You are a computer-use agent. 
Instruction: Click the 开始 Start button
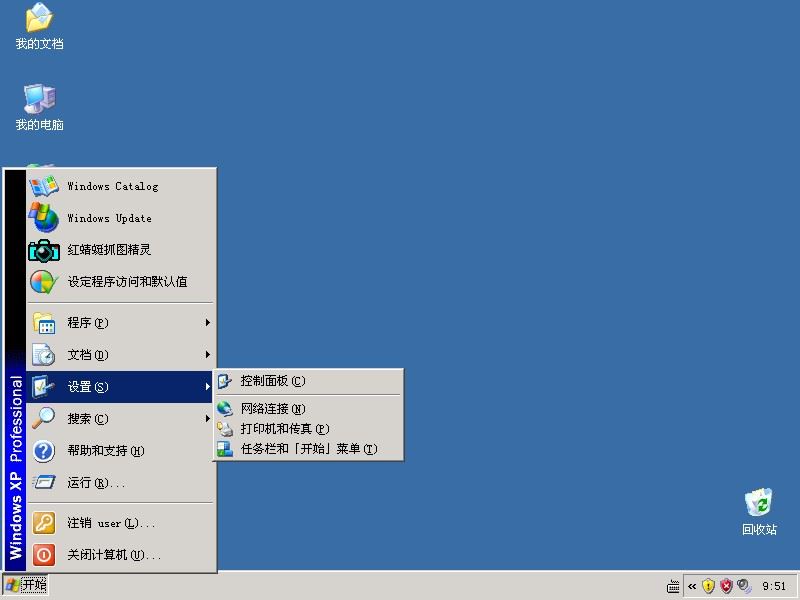point(25,585)
